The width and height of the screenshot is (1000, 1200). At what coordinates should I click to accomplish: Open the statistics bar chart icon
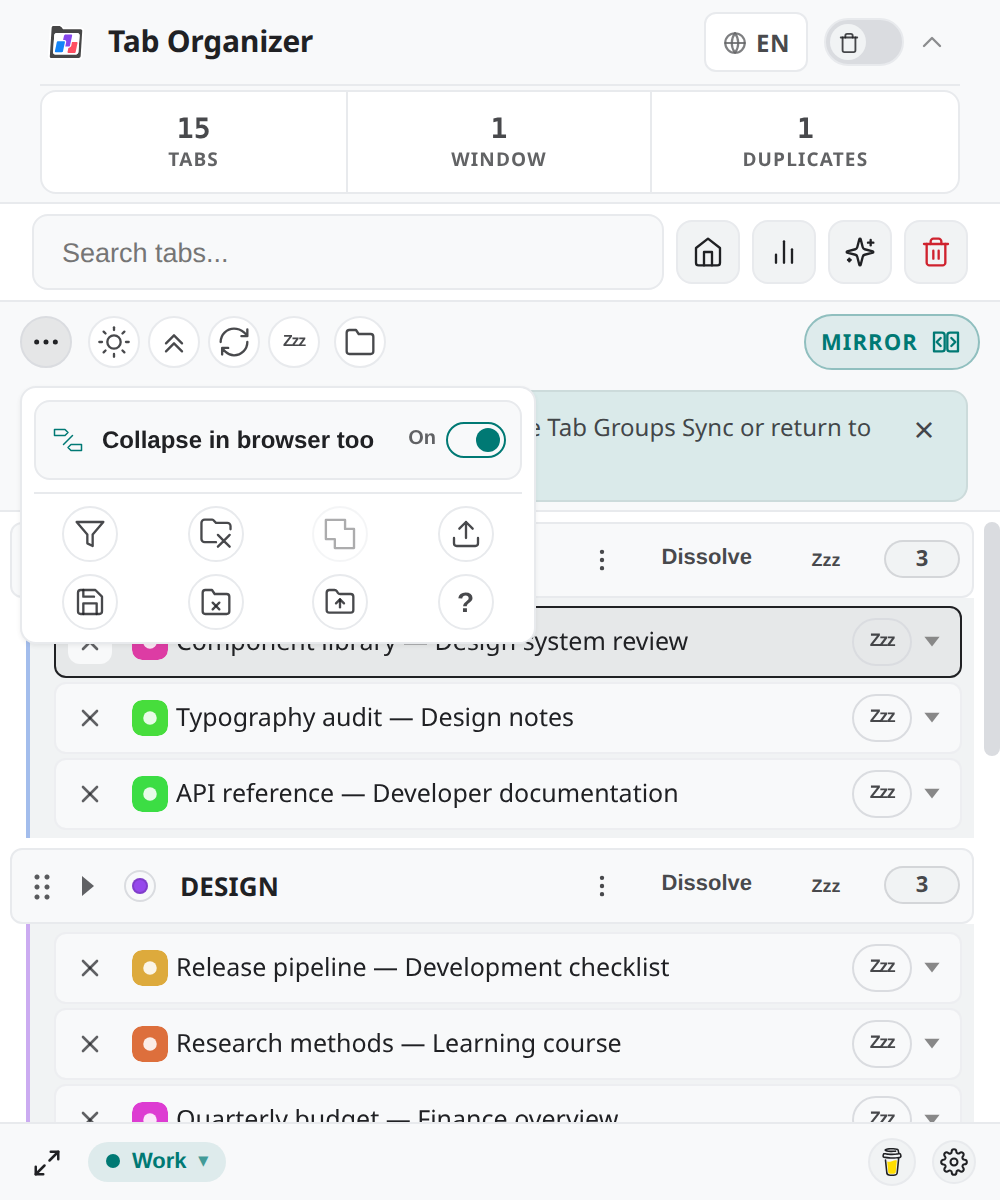(784, 252)
